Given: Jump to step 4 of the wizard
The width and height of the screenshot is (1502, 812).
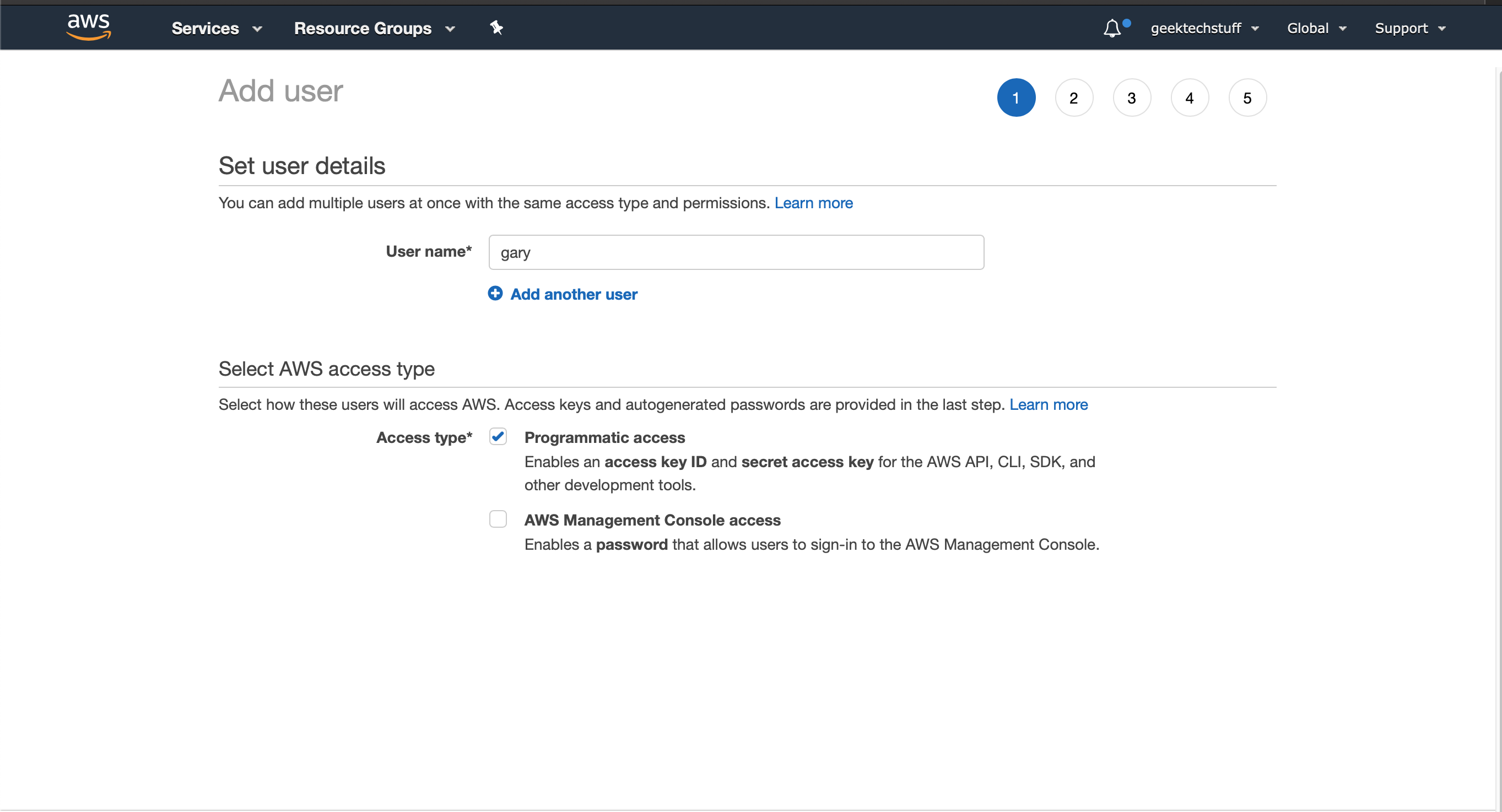Looking at the screenshot, I should (1190, 98).
